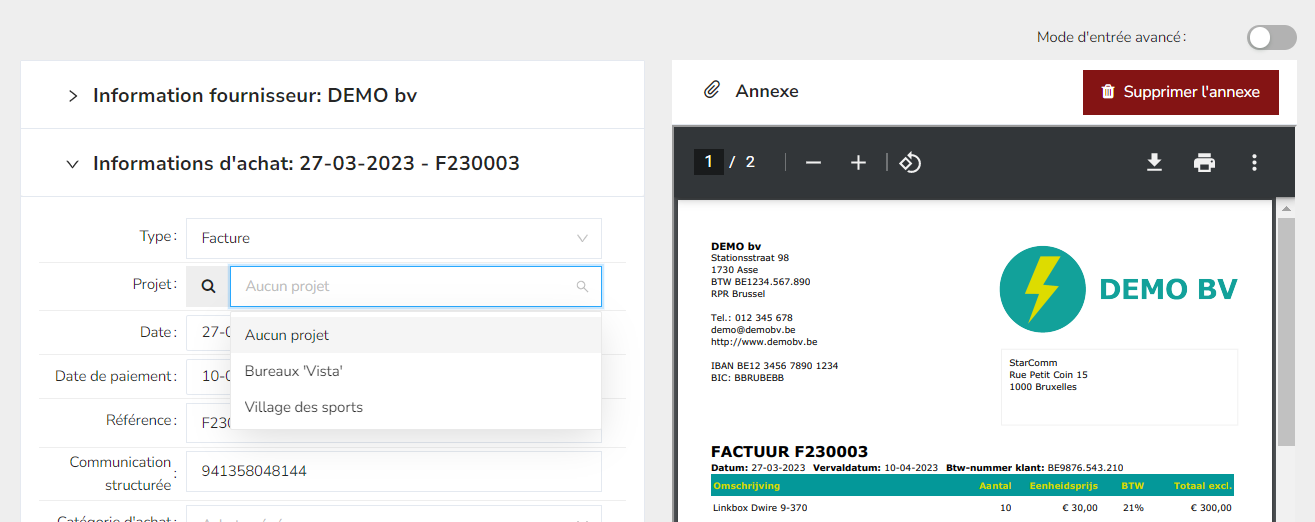Zoom out the PDF with minus icon

[813, 163]
